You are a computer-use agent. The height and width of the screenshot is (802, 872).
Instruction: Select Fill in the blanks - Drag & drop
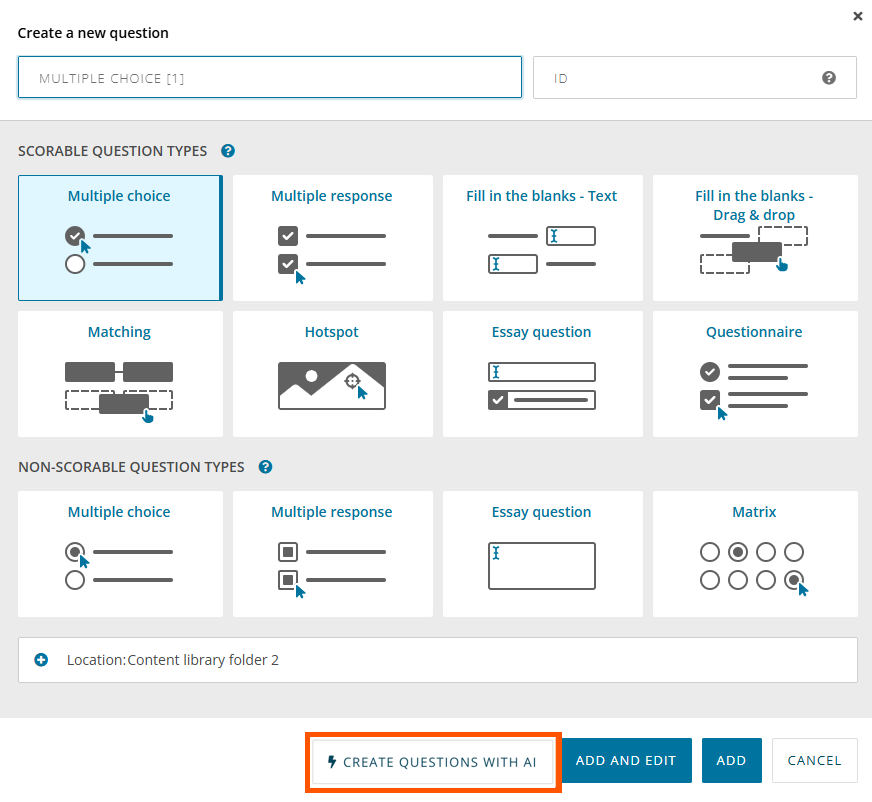coord(754,238)
